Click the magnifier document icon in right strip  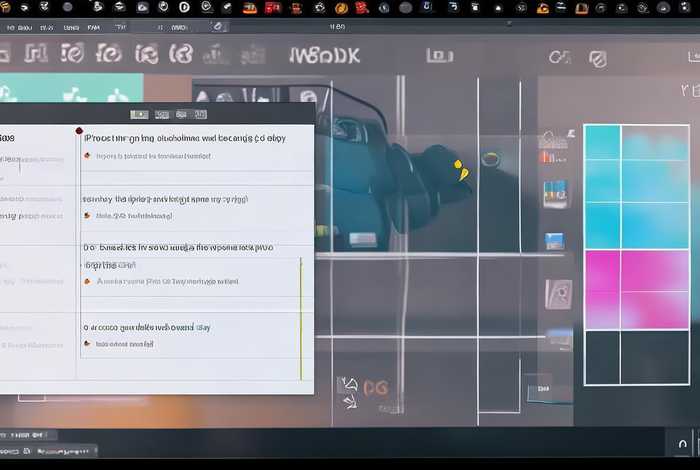click(556, 293)
